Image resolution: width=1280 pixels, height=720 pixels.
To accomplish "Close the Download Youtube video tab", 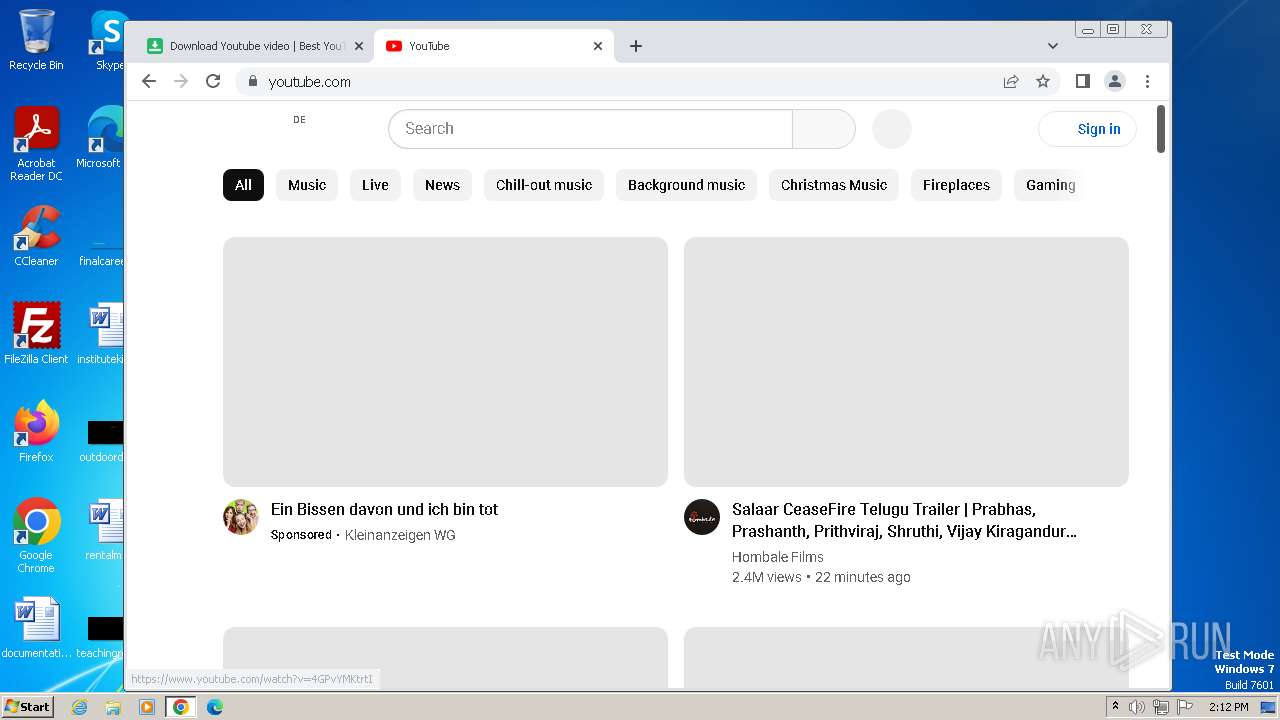I will [359, 46].
